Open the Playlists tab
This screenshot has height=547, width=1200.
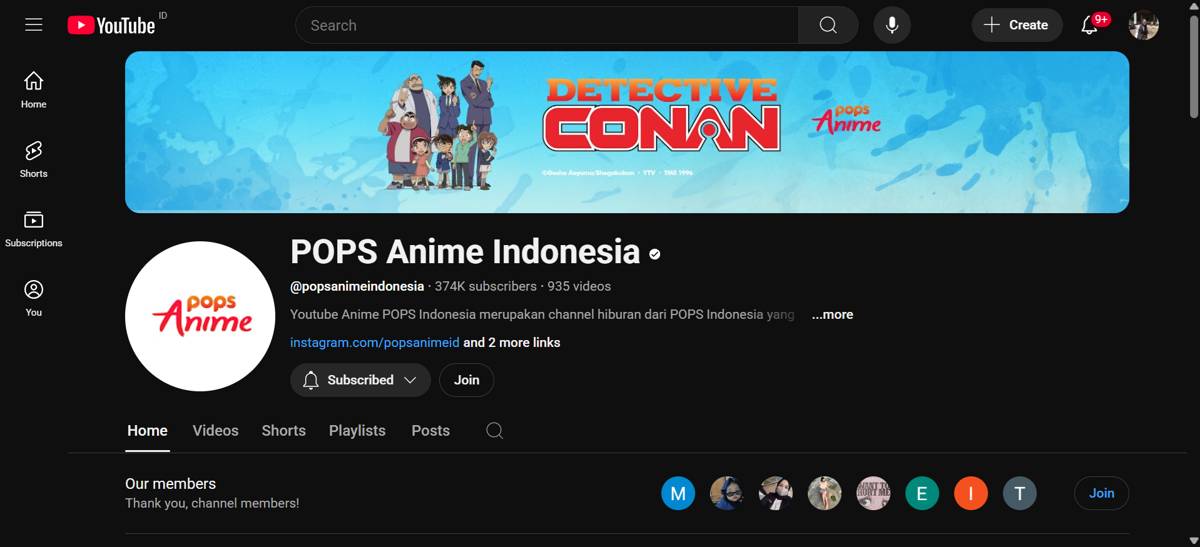click(357, 431)
